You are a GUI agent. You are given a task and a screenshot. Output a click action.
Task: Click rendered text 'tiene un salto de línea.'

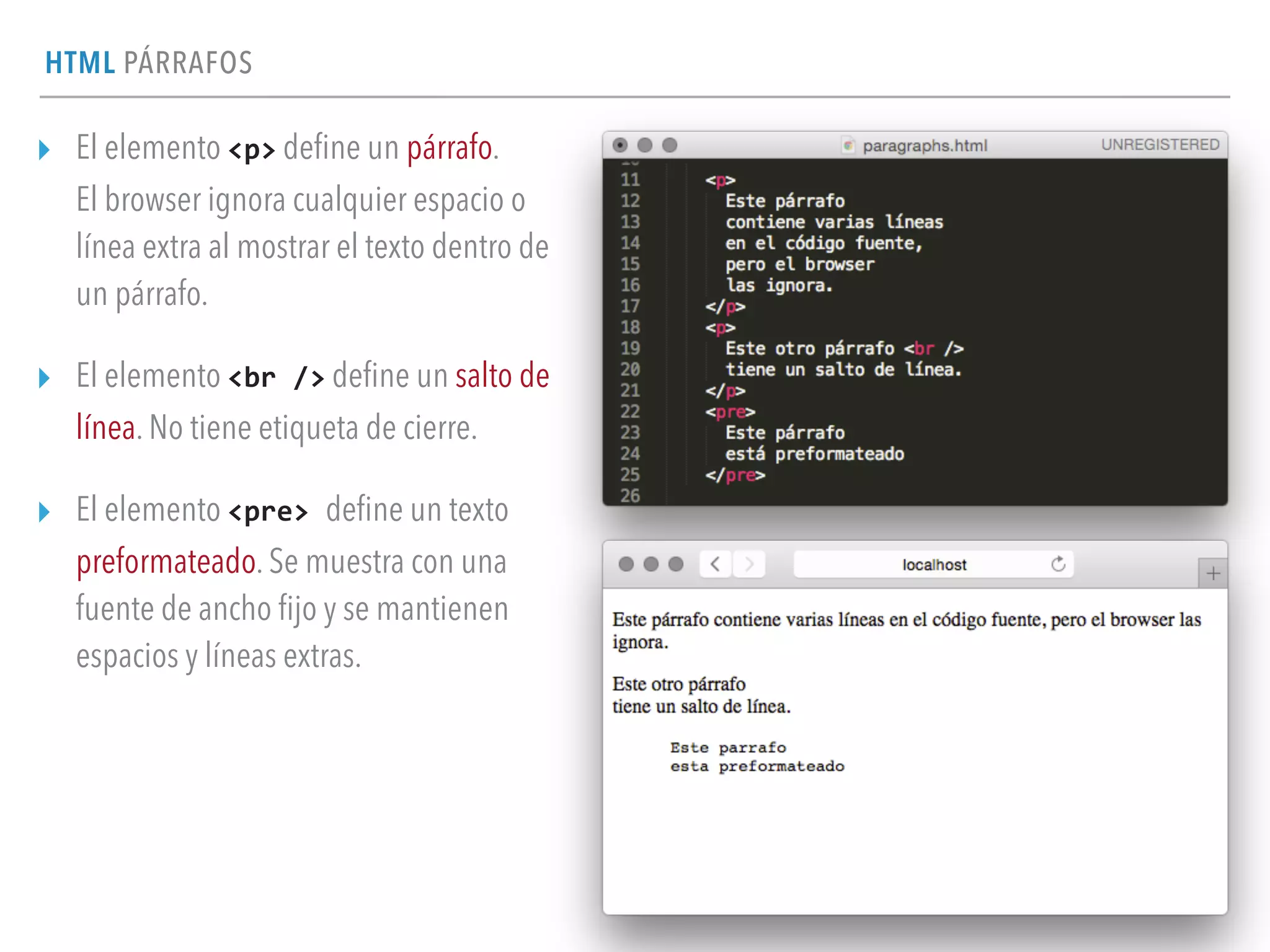point(701,707)
